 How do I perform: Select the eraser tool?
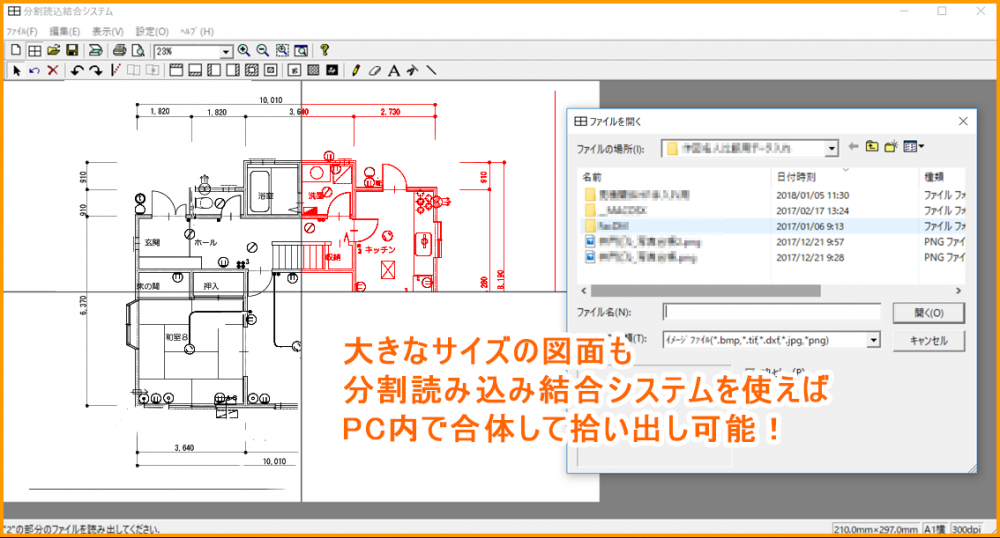[375, 70]
